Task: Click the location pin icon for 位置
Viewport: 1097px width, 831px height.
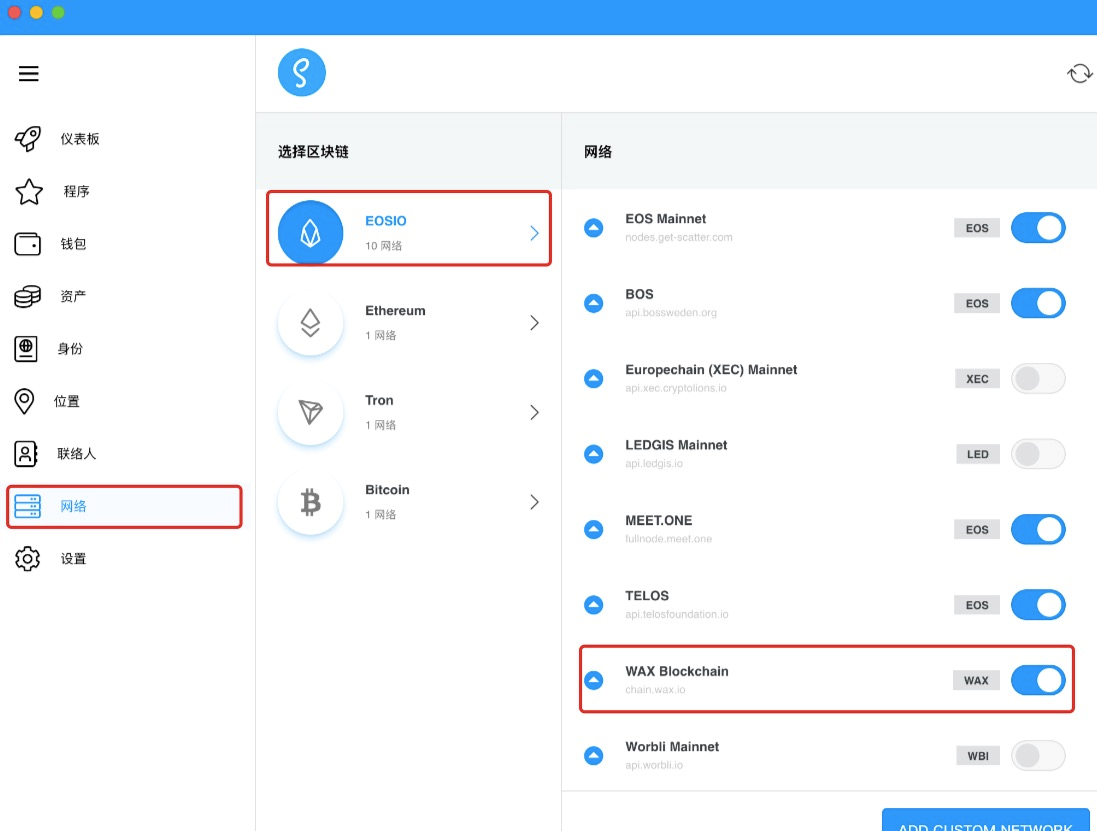Action: pyautogui.click(x=24, y=401)
